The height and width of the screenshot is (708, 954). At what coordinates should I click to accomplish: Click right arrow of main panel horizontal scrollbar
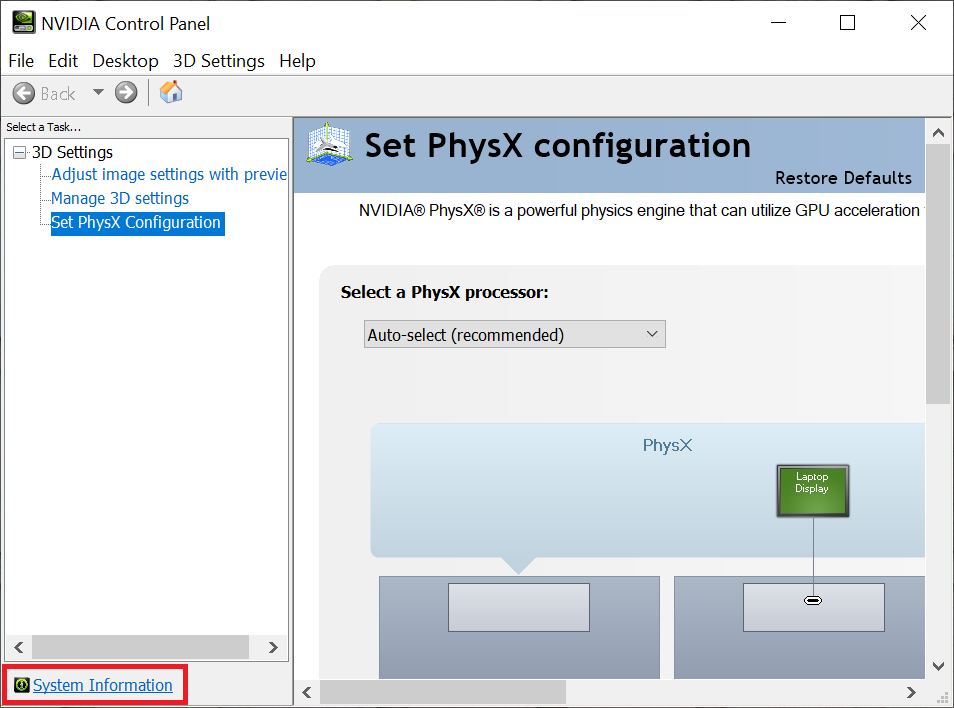pyautogui.click(x=911, y=692)
